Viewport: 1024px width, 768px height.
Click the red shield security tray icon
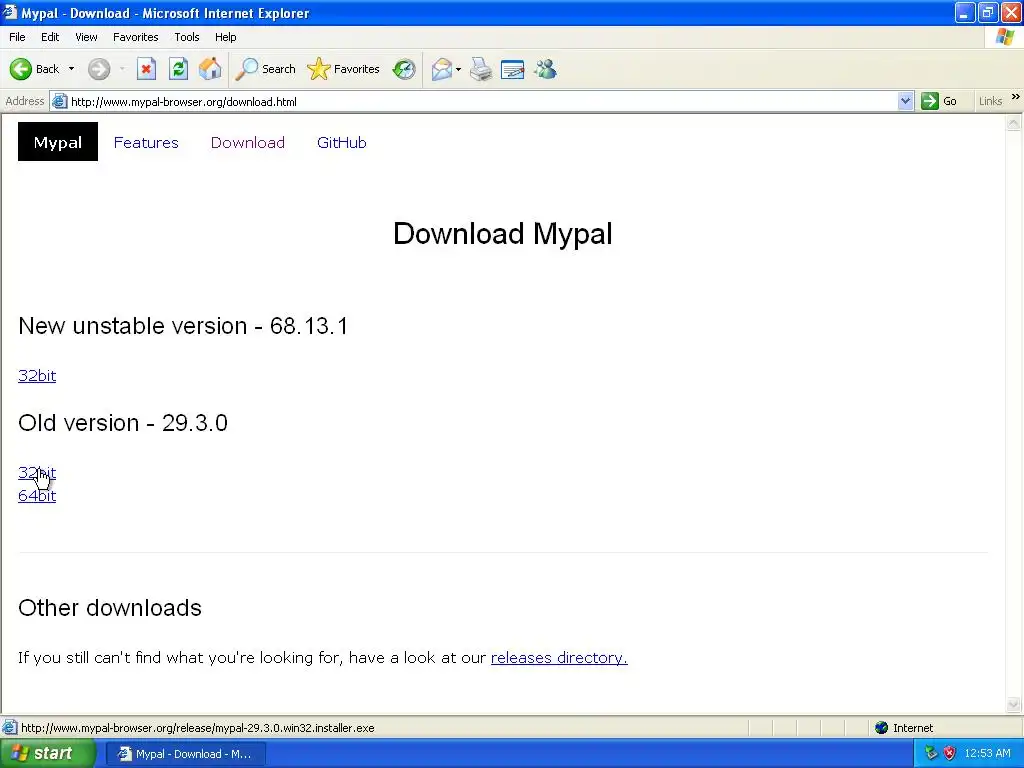[x=950, y=754]
